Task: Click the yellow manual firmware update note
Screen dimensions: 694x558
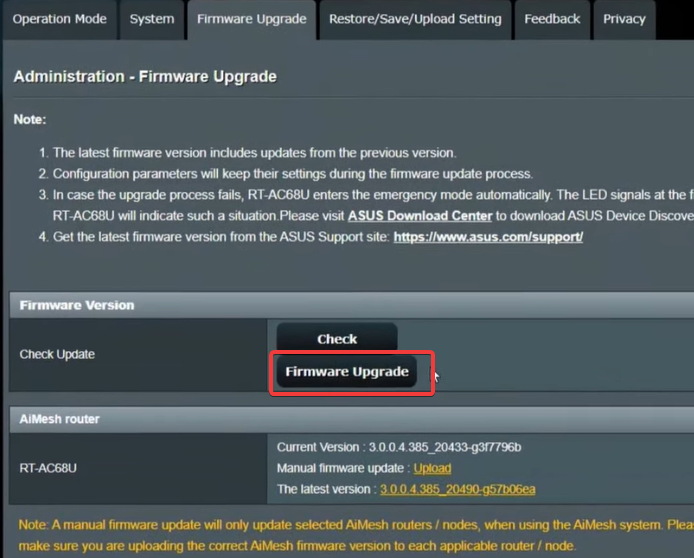Action: 356,535
